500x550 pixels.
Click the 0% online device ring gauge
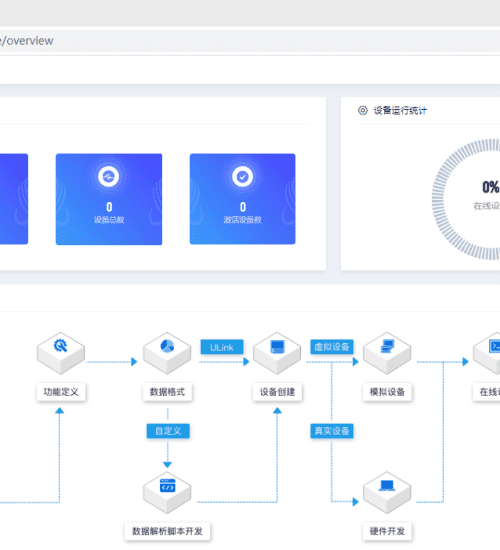pyautogui.click(x=467, y=199)
